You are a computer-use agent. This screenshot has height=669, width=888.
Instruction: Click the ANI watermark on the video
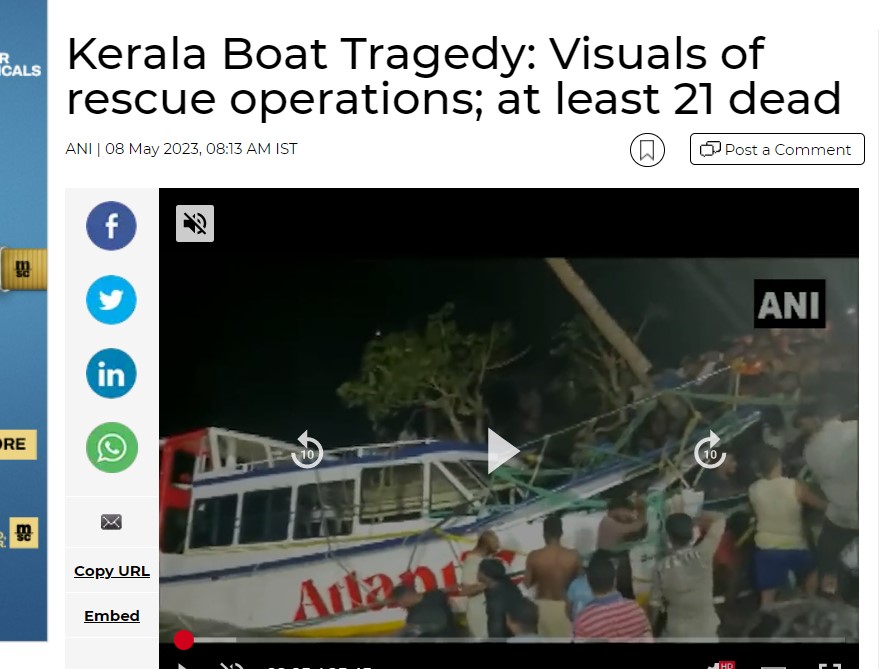coord(789,304)
